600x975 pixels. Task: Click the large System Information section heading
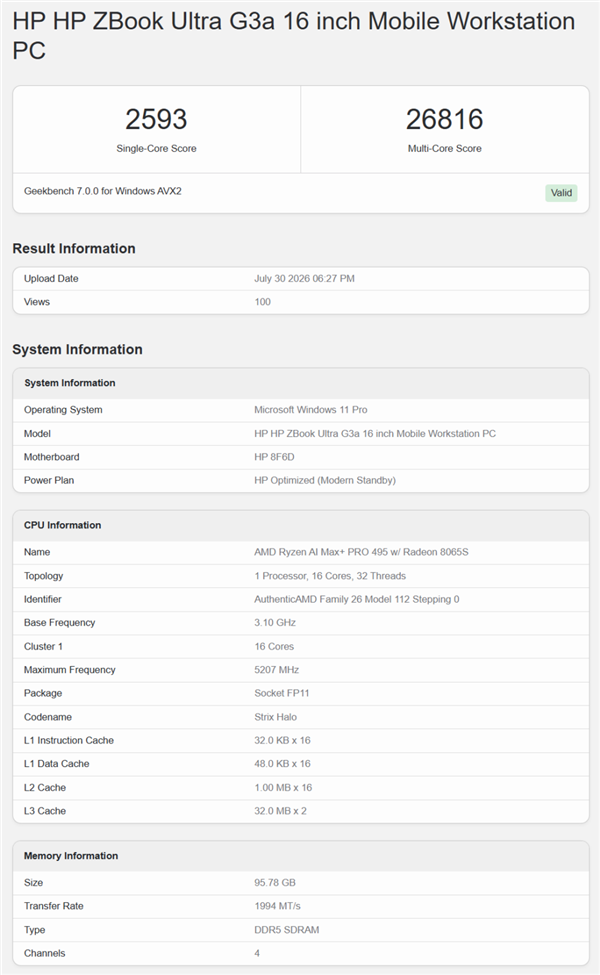[77, 349]
